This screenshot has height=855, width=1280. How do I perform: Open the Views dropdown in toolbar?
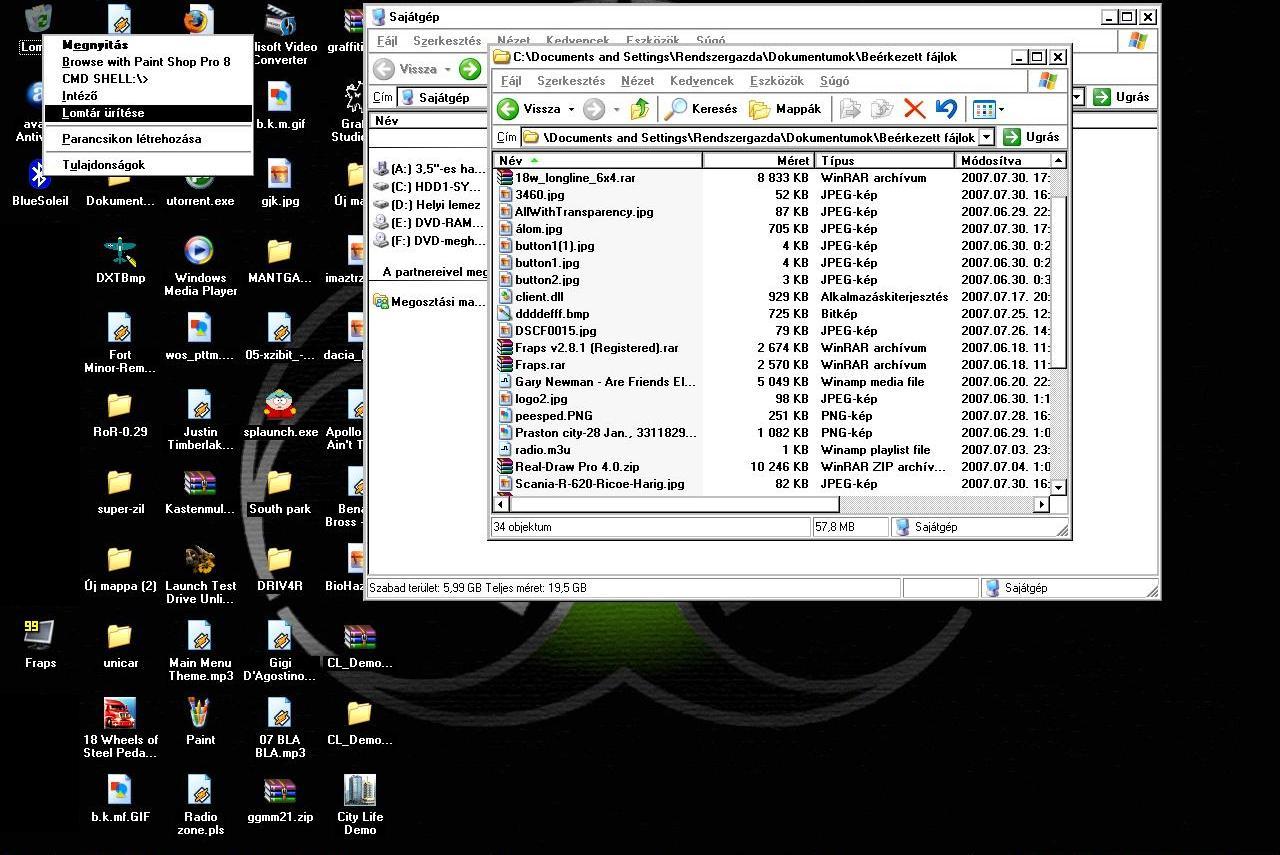(x=988, y=109)
